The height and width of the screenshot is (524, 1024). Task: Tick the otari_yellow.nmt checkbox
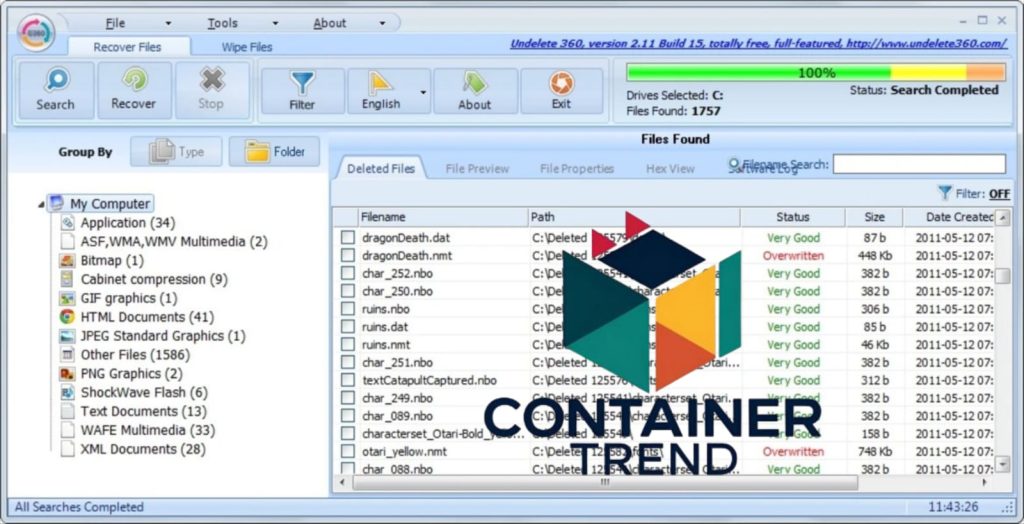tap(348, 451)
